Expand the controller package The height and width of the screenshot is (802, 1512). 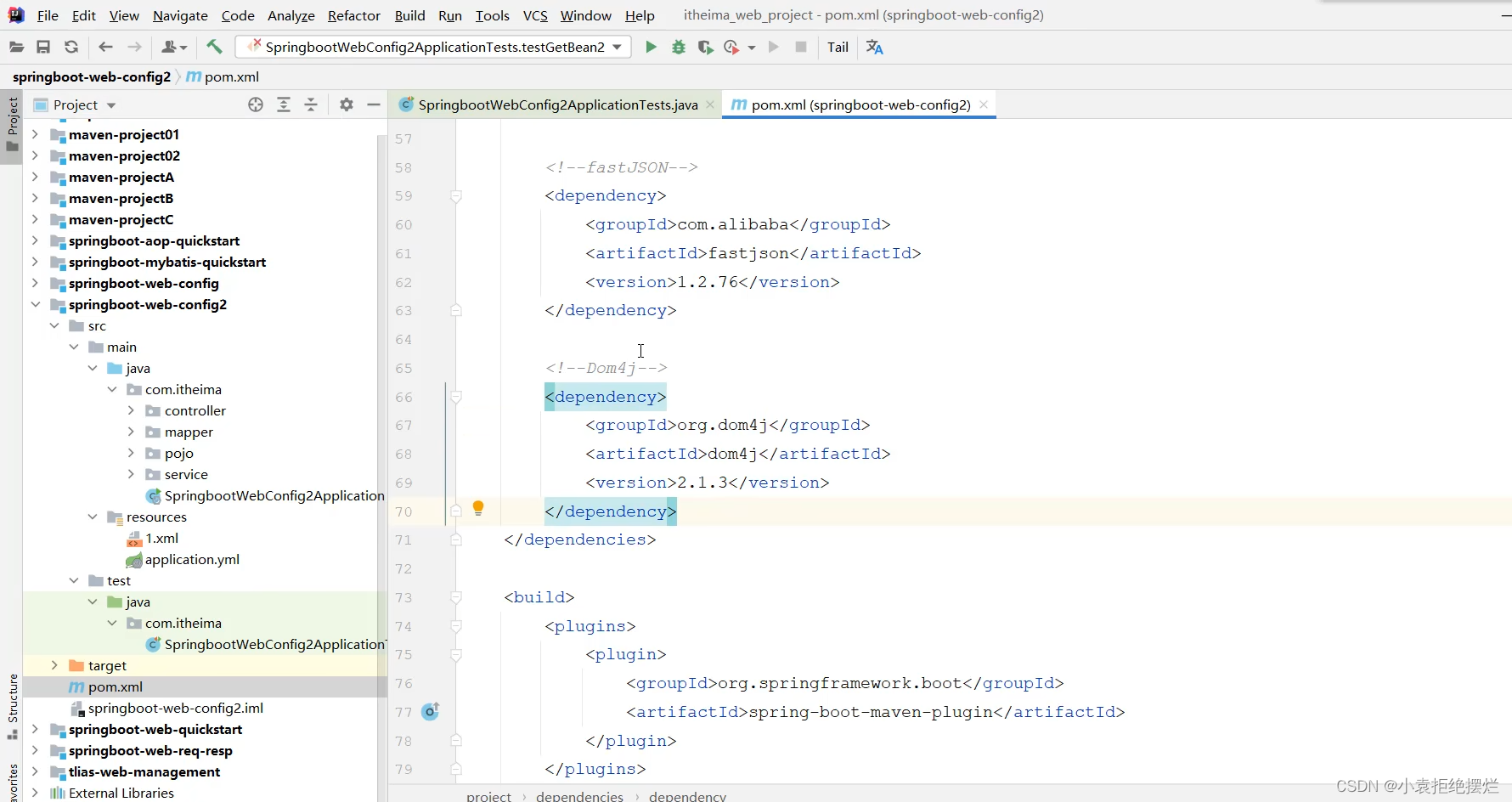point(131,410)
